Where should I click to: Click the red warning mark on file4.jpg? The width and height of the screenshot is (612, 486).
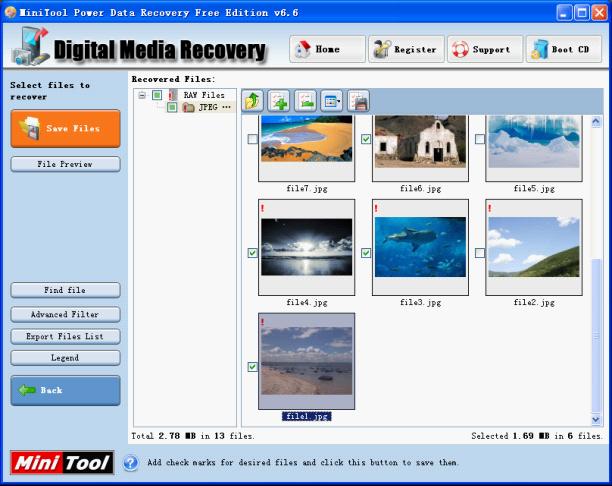263,208
